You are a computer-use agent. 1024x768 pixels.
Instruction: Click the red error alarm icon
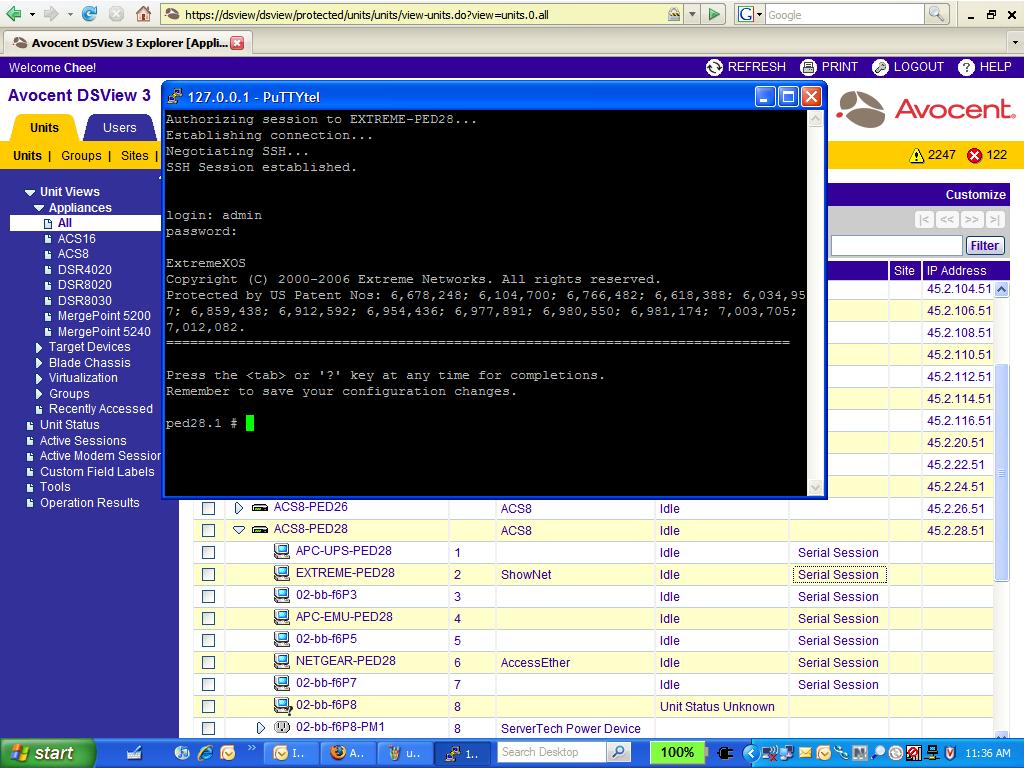tap(974, 155)
